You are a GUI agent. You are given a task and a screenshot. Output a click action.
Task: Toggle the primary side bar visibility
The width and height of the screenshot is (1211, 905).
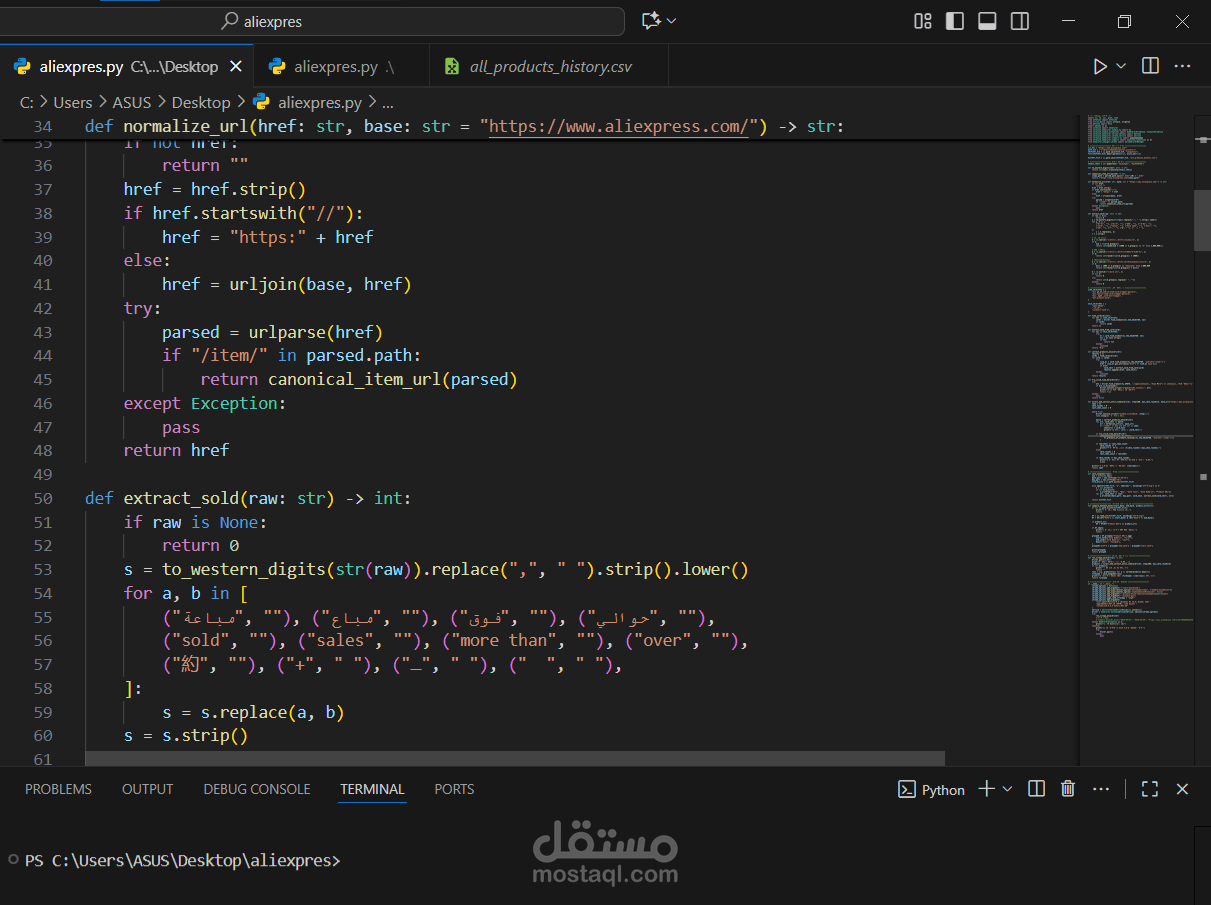955,21
